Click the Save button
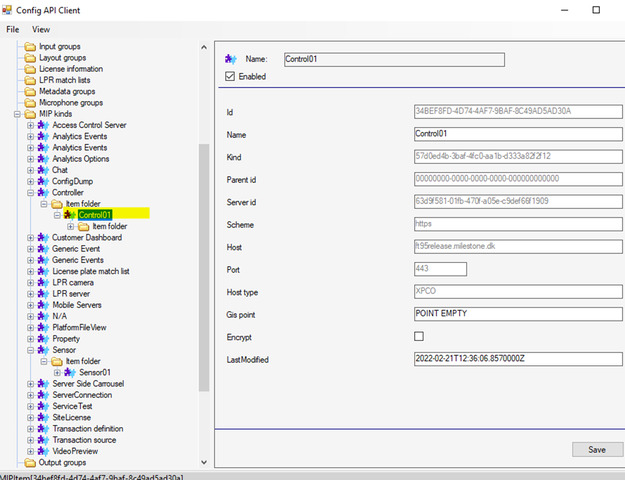The width and height of the screenshot is (625, 480). coord(597,449)
